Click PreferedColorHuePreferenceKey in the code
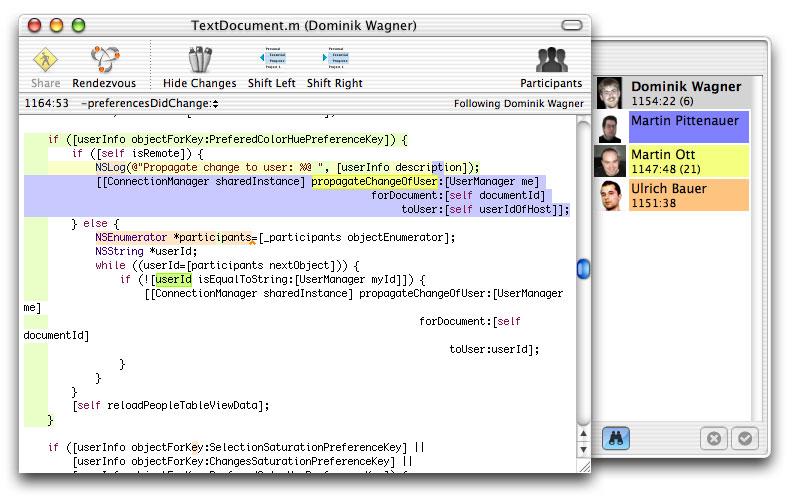This screenshot has height=498, width=798. click(x=296, y=139)
